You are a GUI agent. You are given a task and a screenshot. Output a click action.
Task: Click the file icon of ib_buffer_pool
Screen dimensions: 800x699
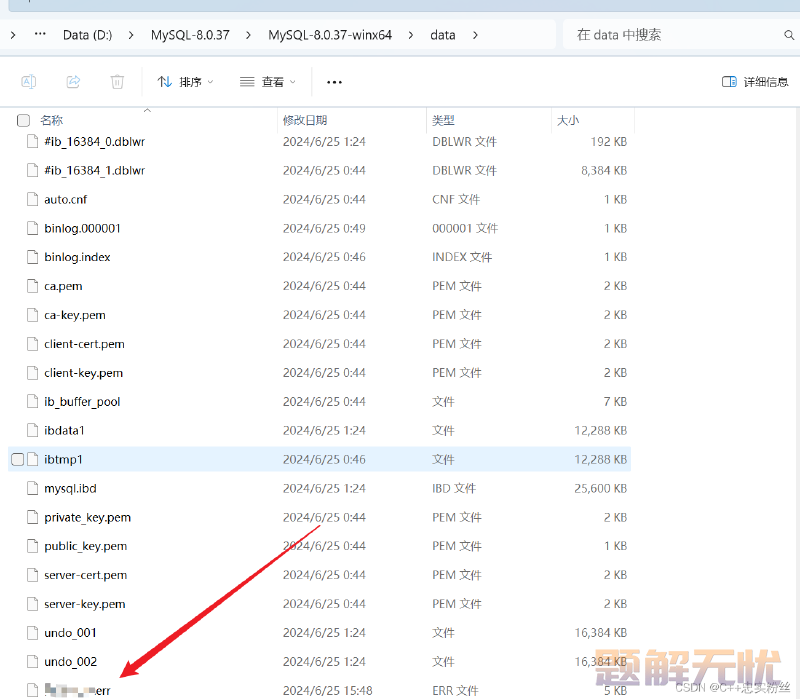[32, 402]
